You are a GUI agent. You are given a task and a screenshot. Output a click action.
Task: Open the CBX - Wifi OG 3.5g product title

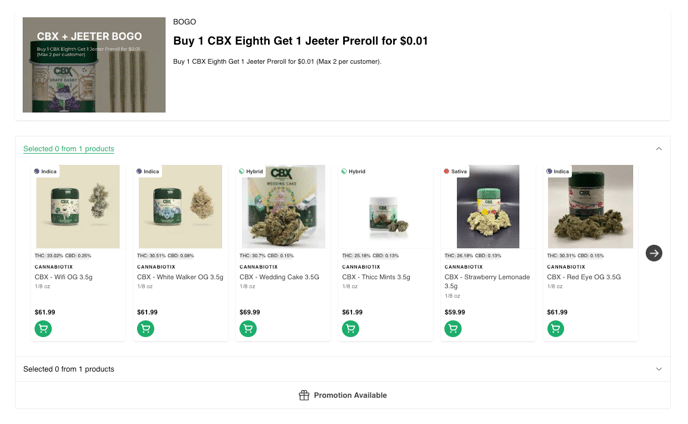pos(64,277)
